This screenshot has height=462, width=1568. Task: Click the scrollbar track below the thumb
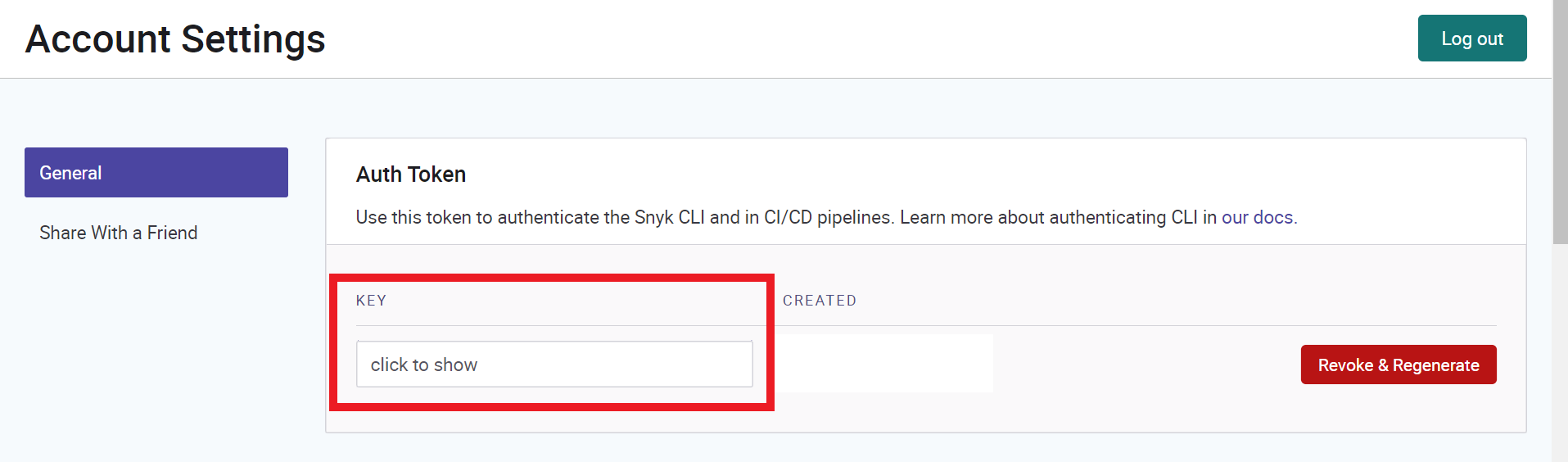tap(1560, 352)
